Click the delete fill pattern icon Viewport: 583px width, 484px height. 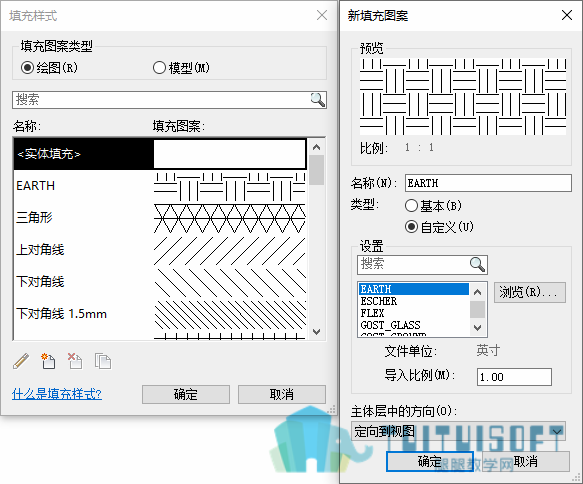point(75,361)
